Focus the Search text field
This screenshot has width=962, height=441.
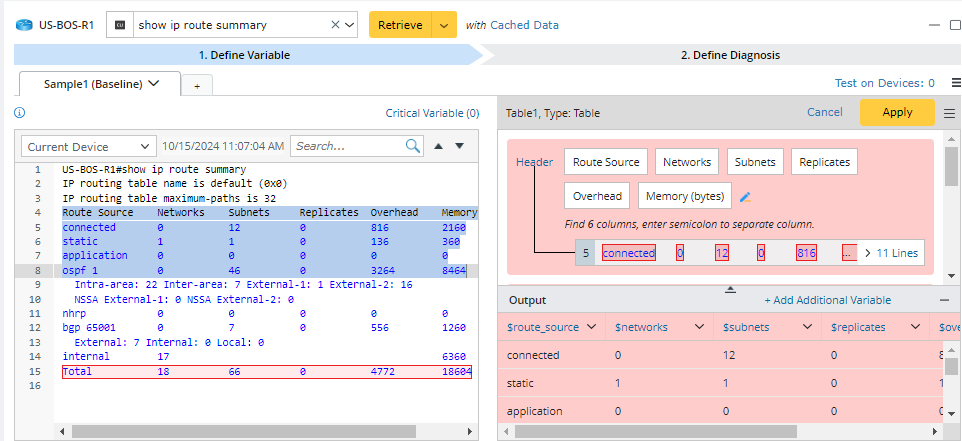click(x=346, y=146)
